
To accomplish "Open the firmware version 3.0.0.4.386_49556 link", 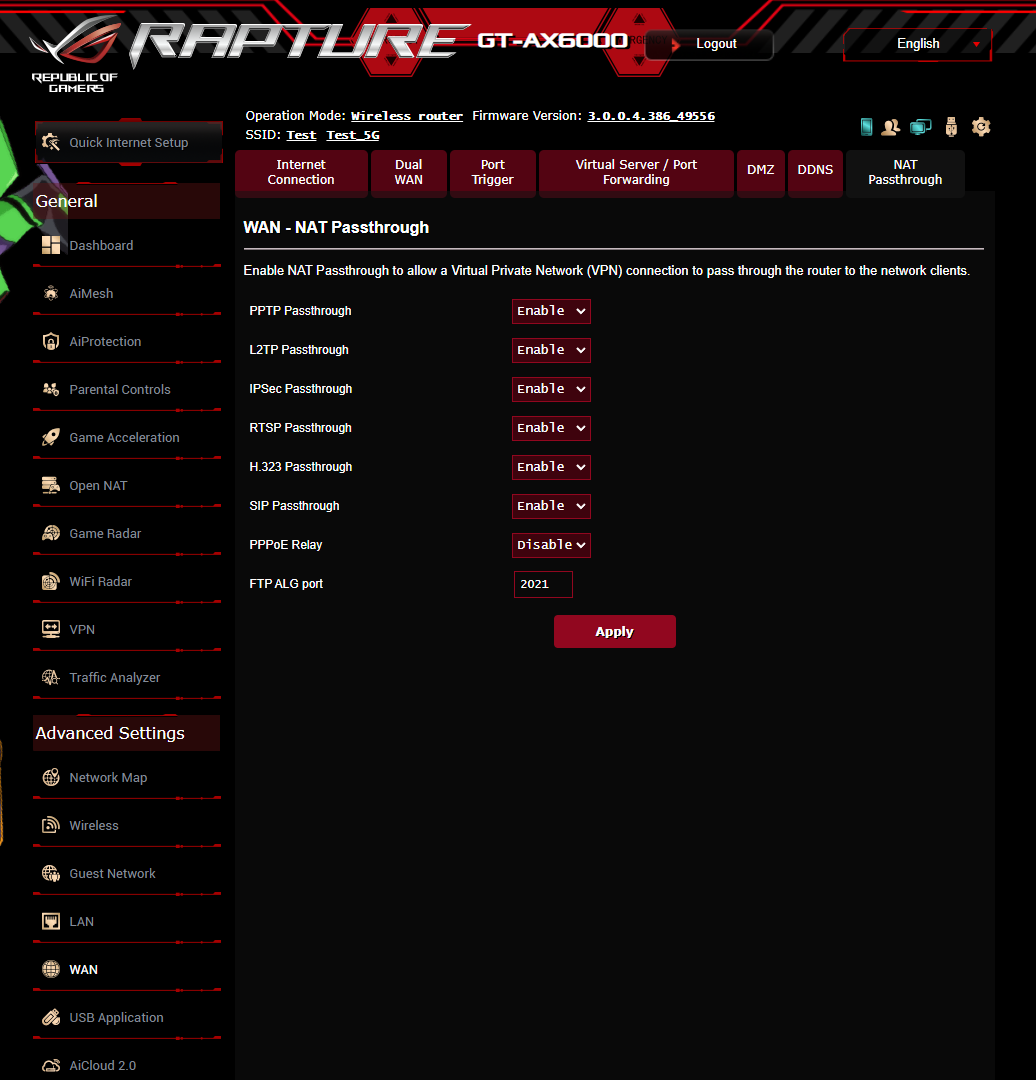I will (x=651, y=116).
